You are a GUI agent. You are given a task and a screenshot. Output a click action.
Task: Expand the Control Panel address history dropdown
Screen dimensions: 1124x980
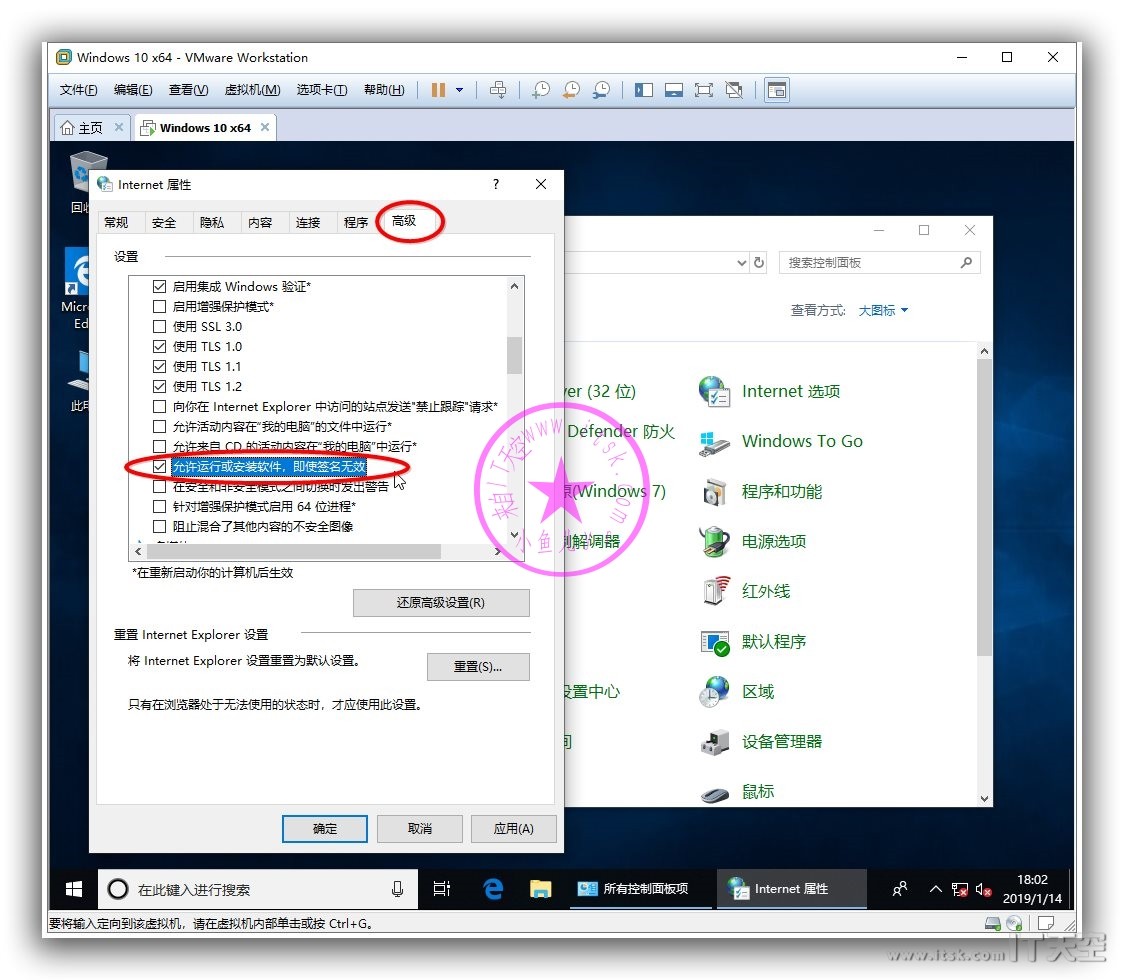click(742, 262)
